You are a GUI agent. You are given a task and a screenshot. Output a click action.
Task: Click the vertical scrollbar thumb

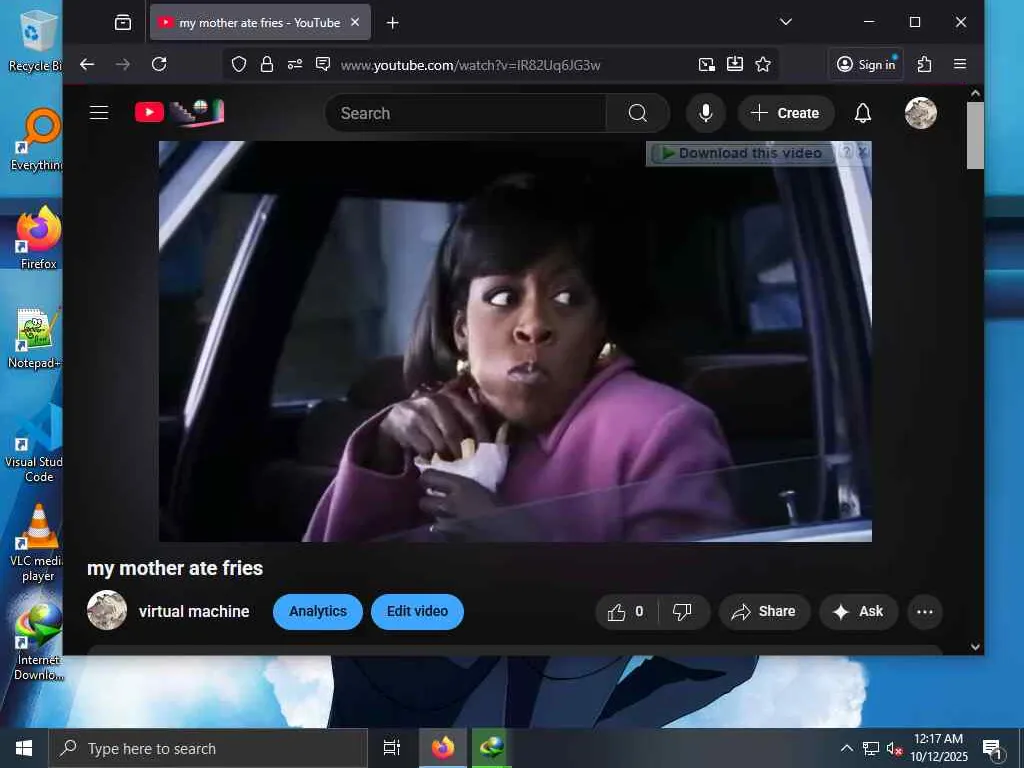click(975, 135)
